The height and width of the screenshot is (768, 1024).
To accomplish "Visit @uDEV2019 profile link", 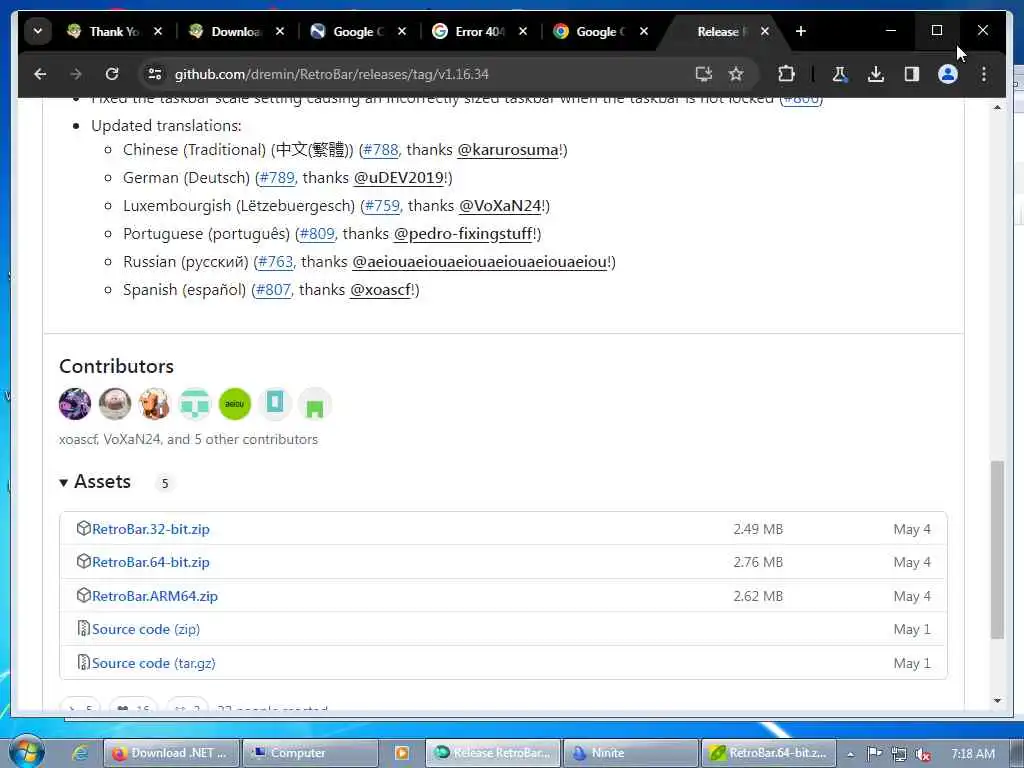I will pyautogui.click(x=399, y=178).
